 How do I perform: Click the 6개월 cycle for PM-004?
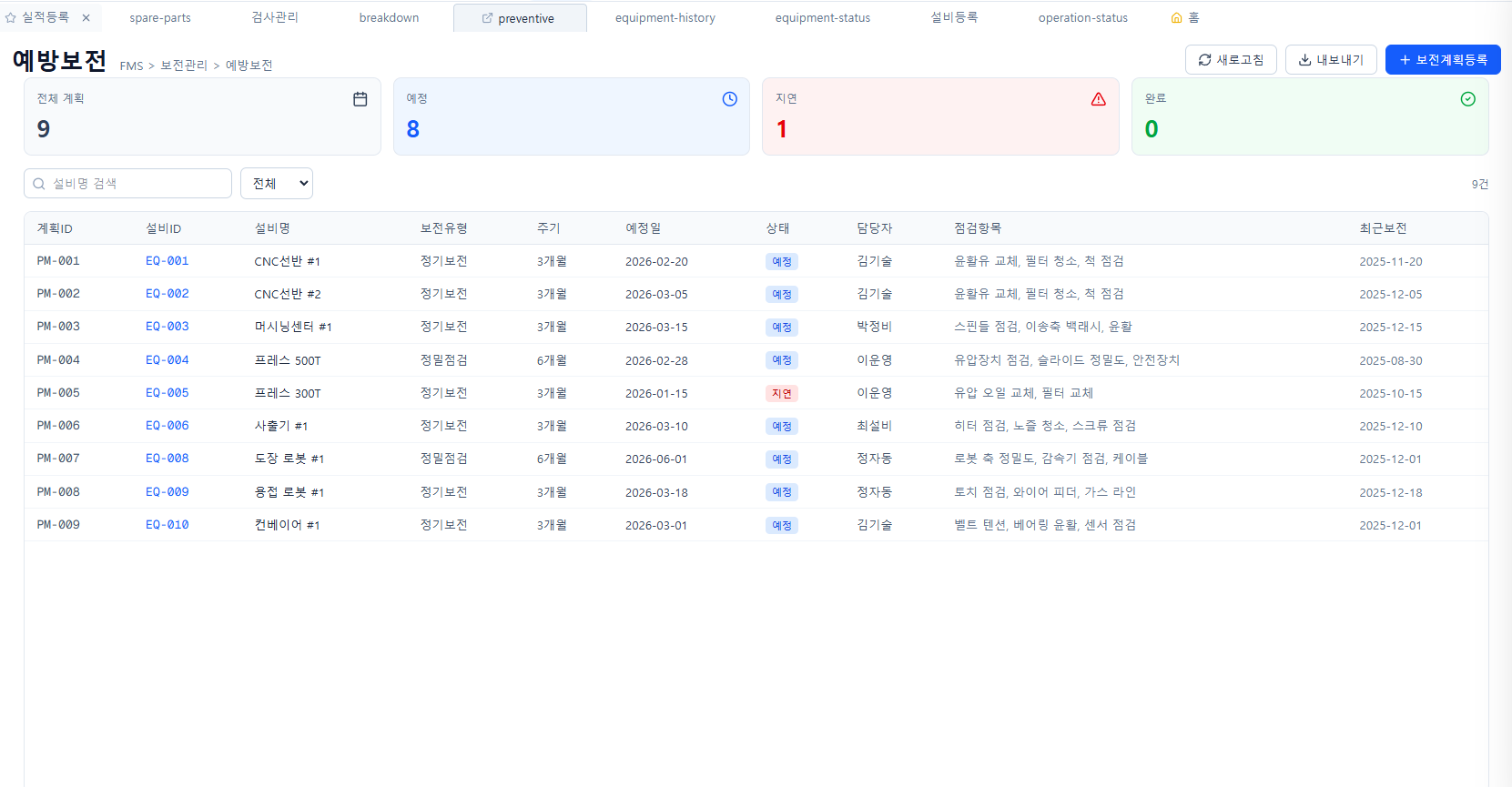coord(552,360)
